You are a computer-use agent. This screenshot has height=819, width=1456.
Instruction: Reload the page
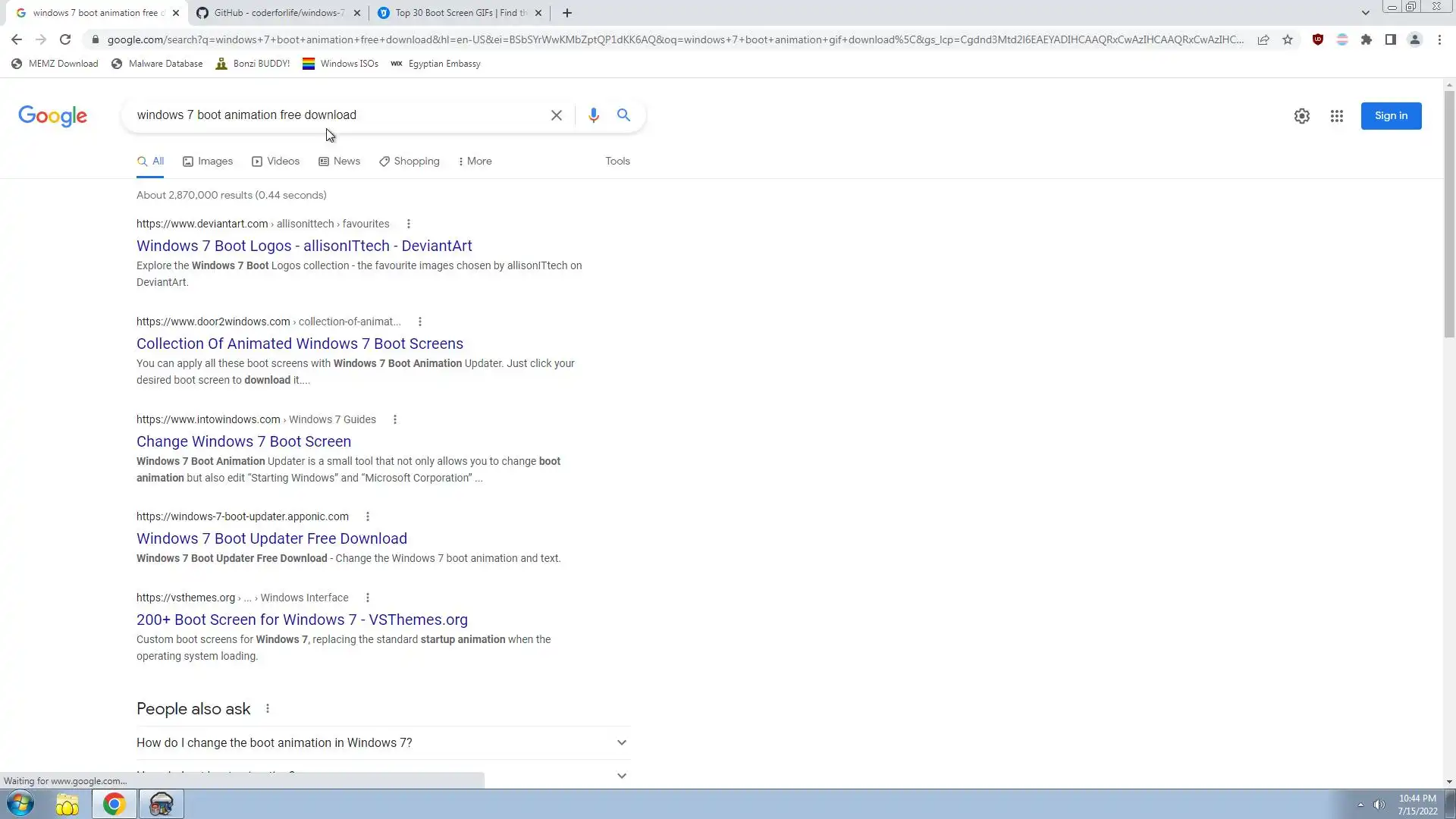pos(65,39)
